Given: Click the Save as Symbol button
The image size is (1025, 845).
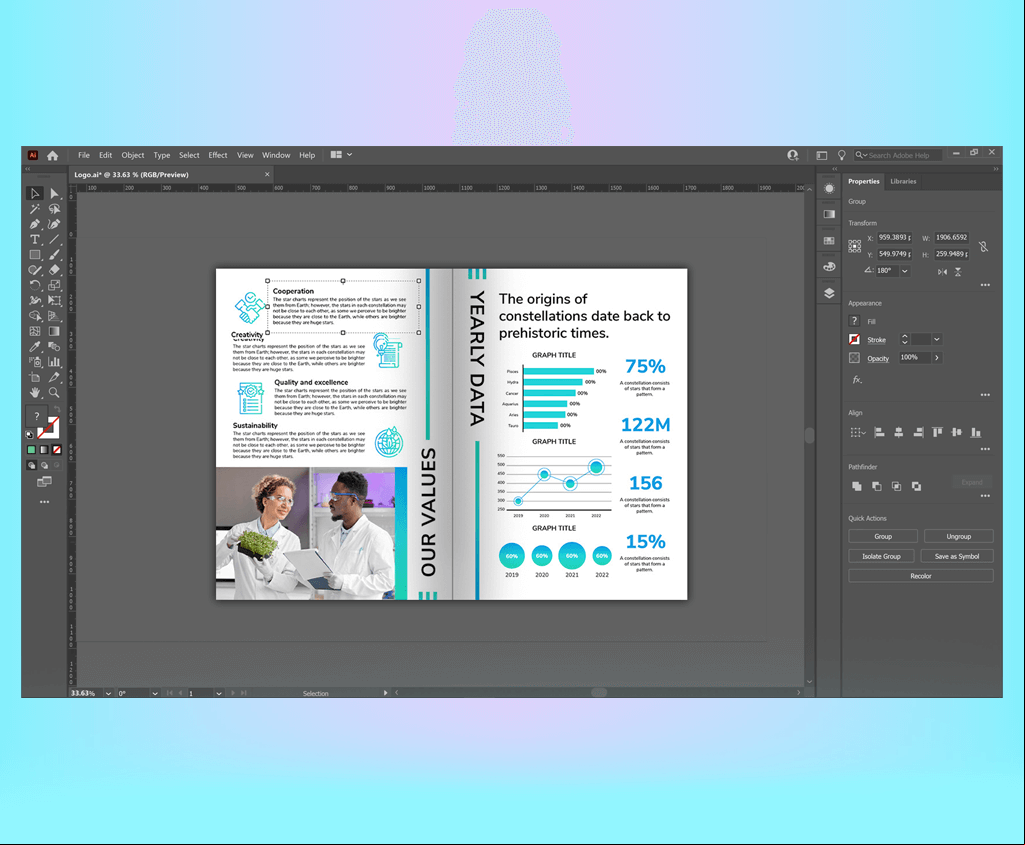Looking at the screenshot, I should (x=957, y=556).
